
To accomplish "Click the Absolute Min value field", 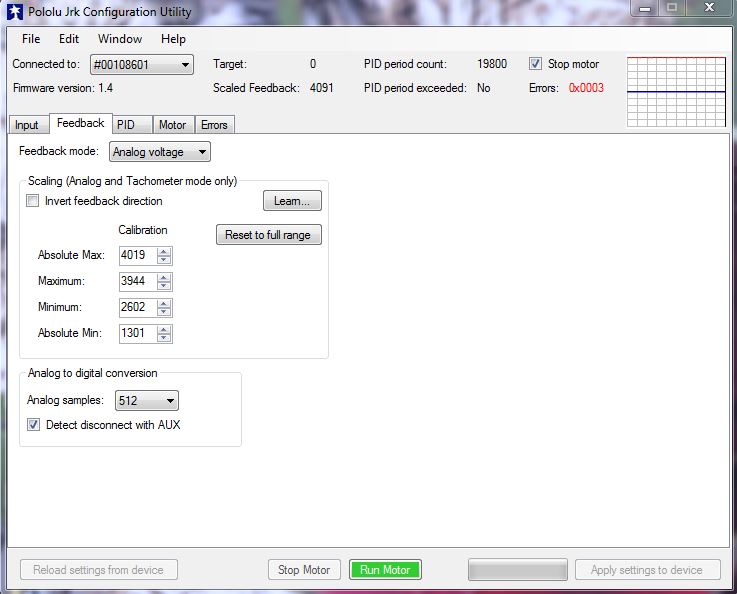I will [138, 333].
